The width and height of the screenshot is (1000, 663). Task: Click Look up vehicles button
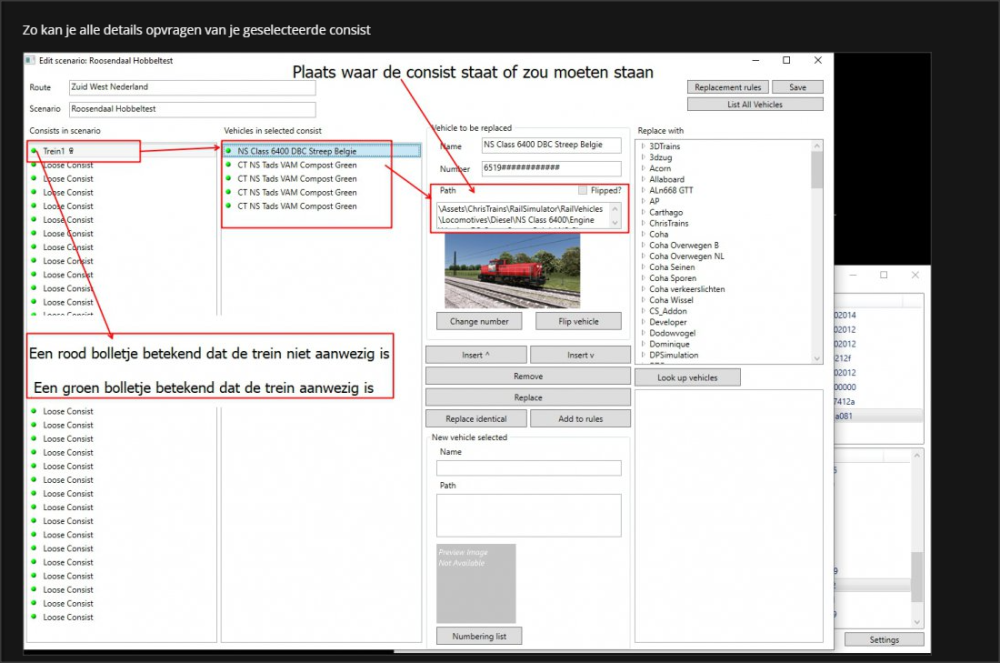(687, 377)
